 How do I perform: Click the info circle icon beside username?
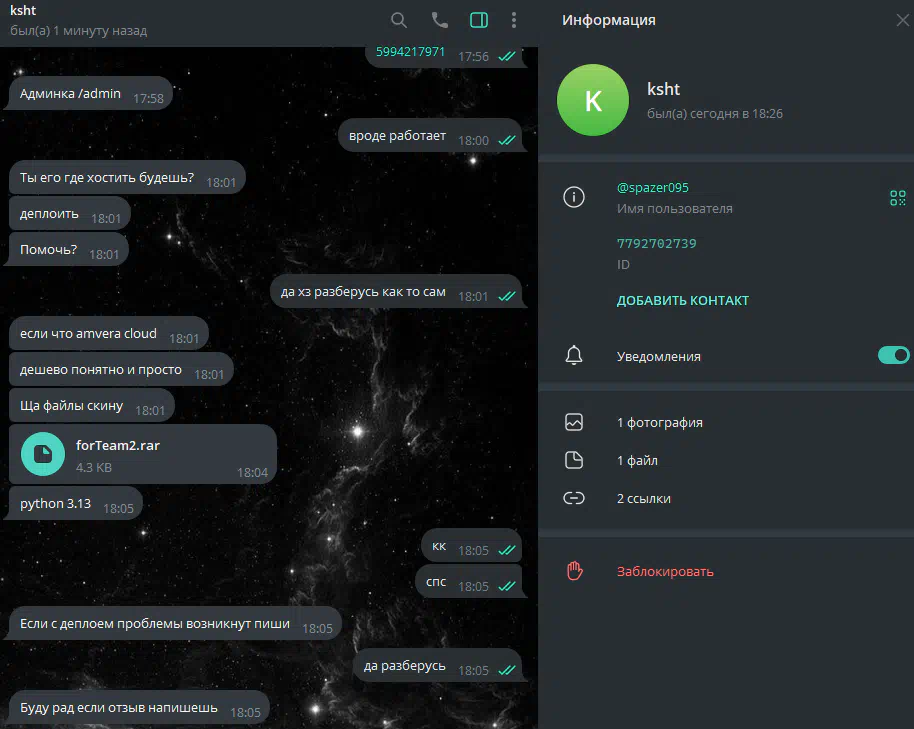click(x=574, y=197)
